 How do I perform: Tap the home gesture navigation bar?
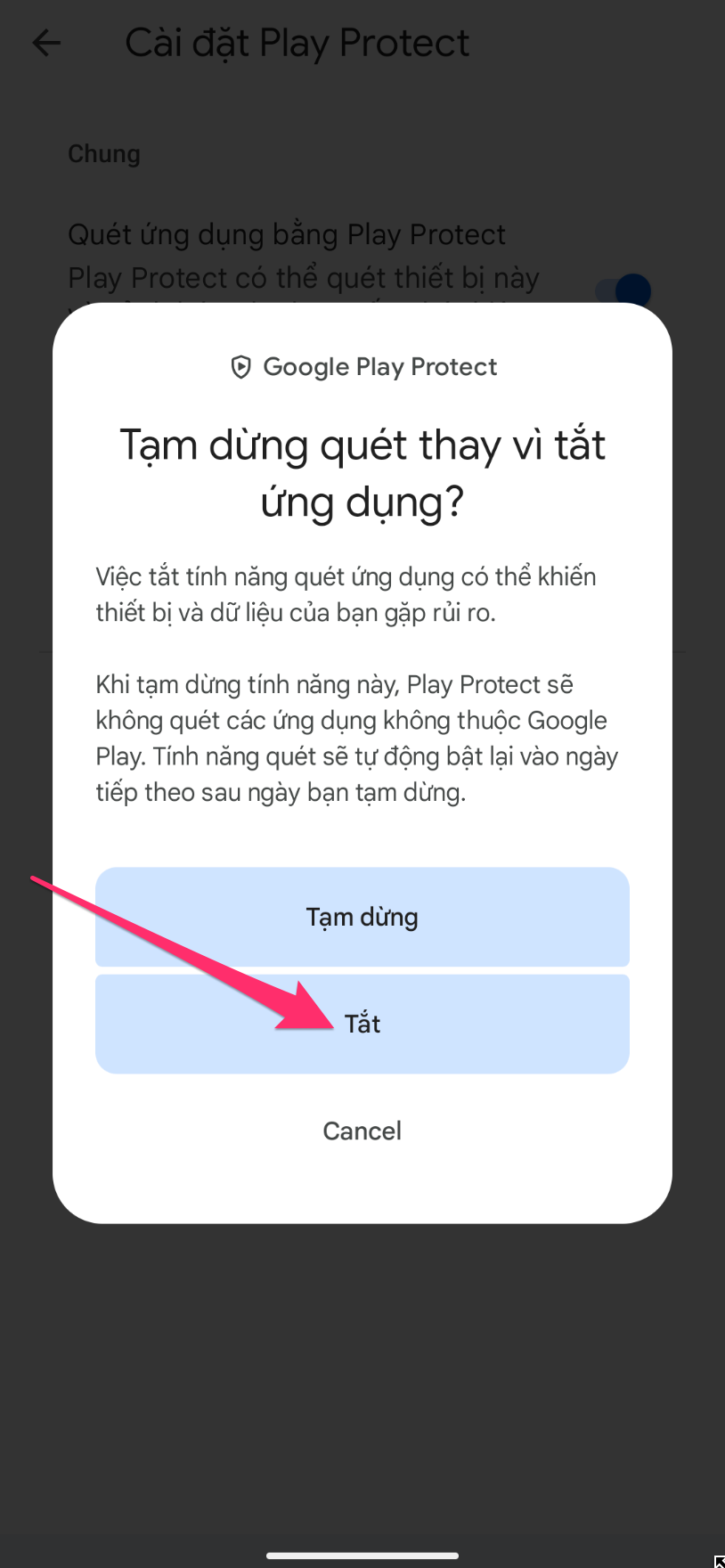362,1556
